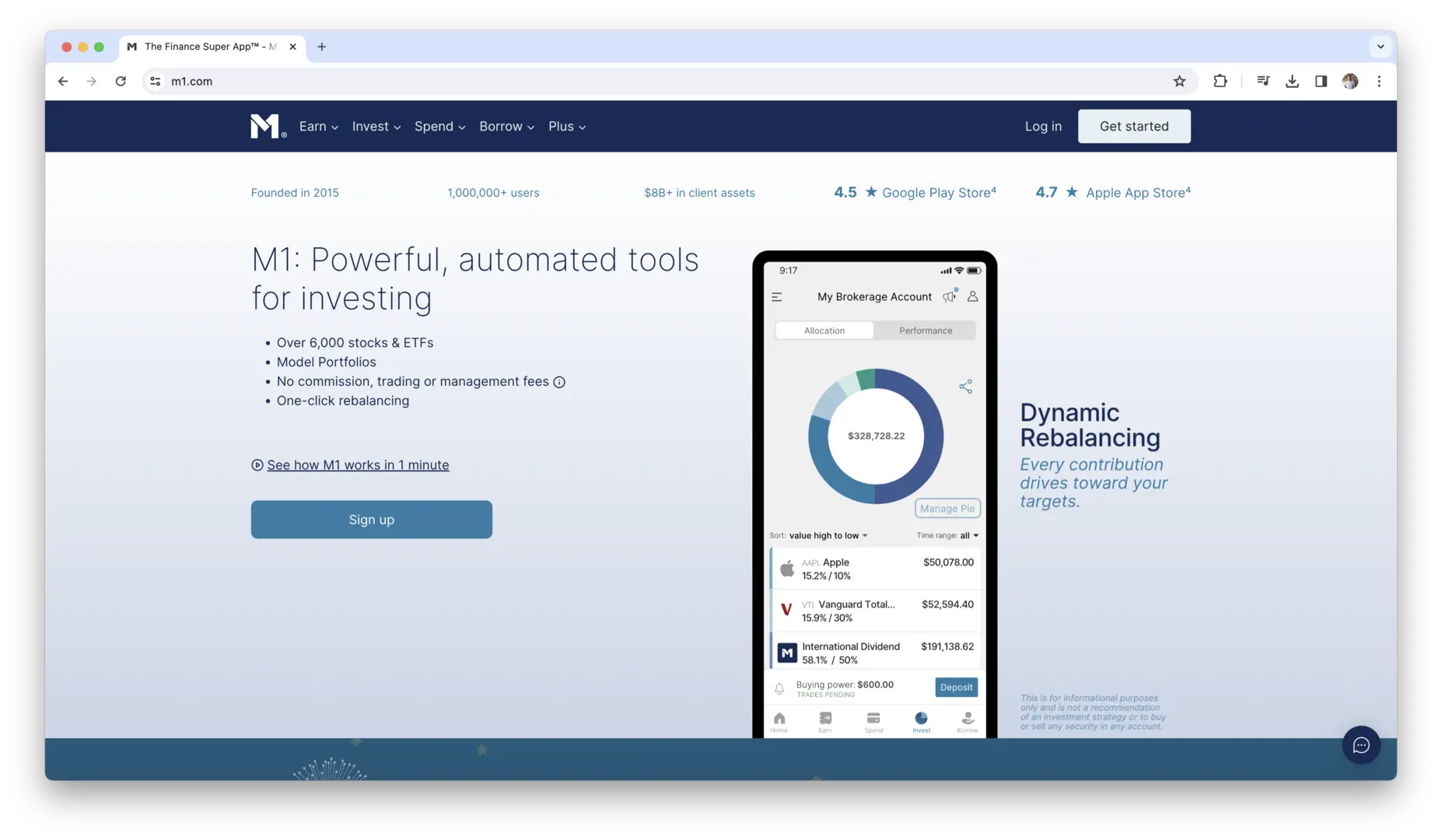This screenshot has height=840, width=1442.
Task: Click the address bar showing m1.com
Action: tap(669, 81)
